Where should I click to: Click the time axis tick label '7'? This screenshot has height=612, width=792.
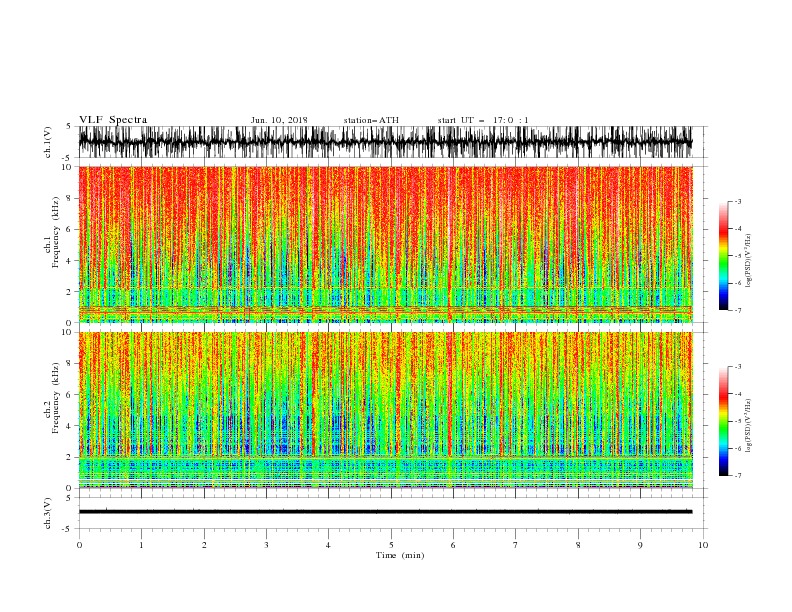(x=516, y=545)
